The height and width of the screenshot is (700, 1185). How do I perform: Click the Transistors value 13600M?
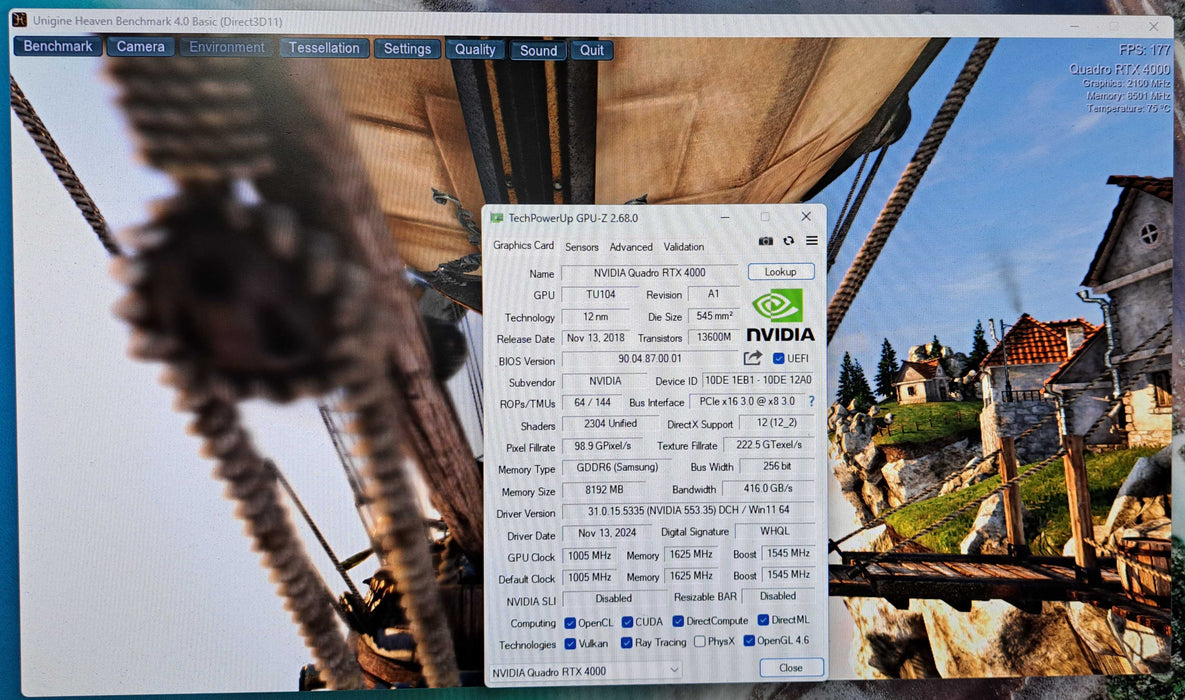(x=713, y=337)
